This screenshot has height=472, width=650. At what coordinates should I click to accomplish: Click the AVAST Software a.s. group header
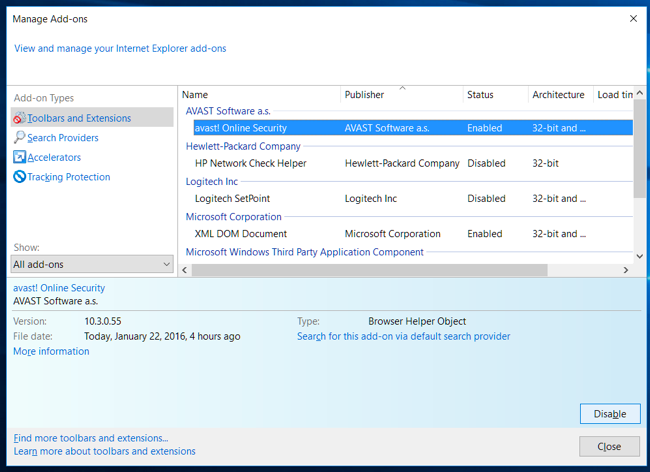(x=228, y=111)
